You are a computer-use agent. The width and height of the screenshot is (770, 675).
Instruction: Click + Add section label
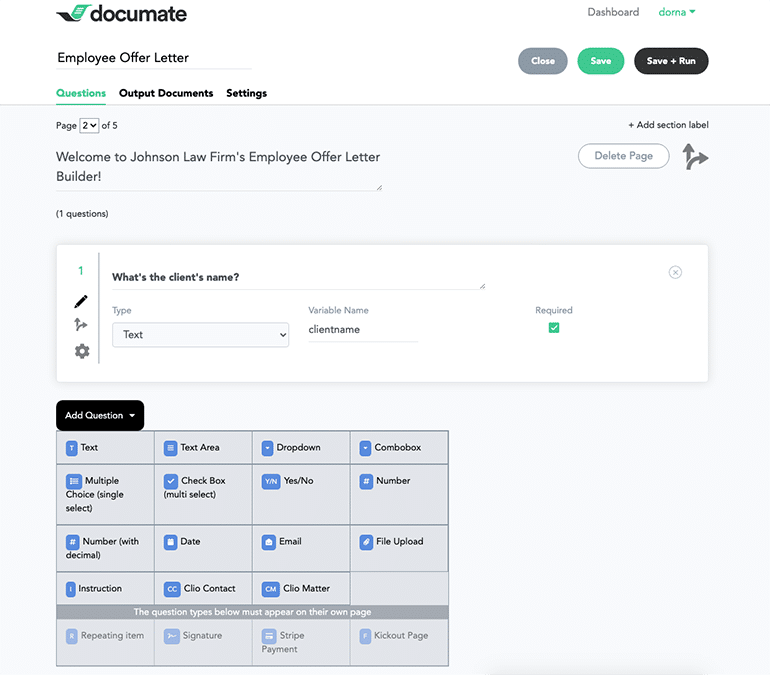point(668,125)
